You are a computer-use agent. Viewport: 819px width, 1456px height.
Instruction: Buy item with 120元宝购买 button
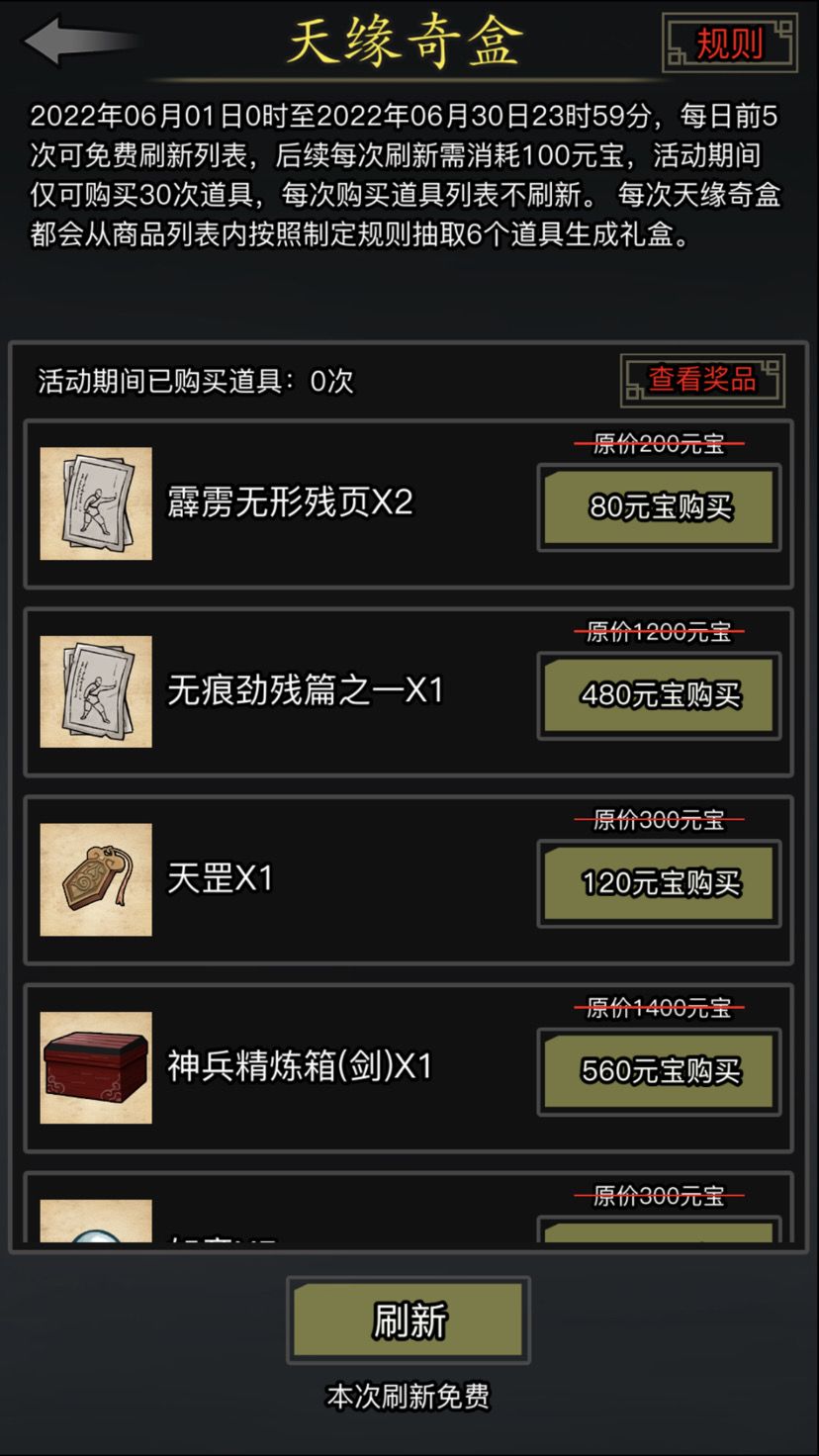tap(659, 883)
